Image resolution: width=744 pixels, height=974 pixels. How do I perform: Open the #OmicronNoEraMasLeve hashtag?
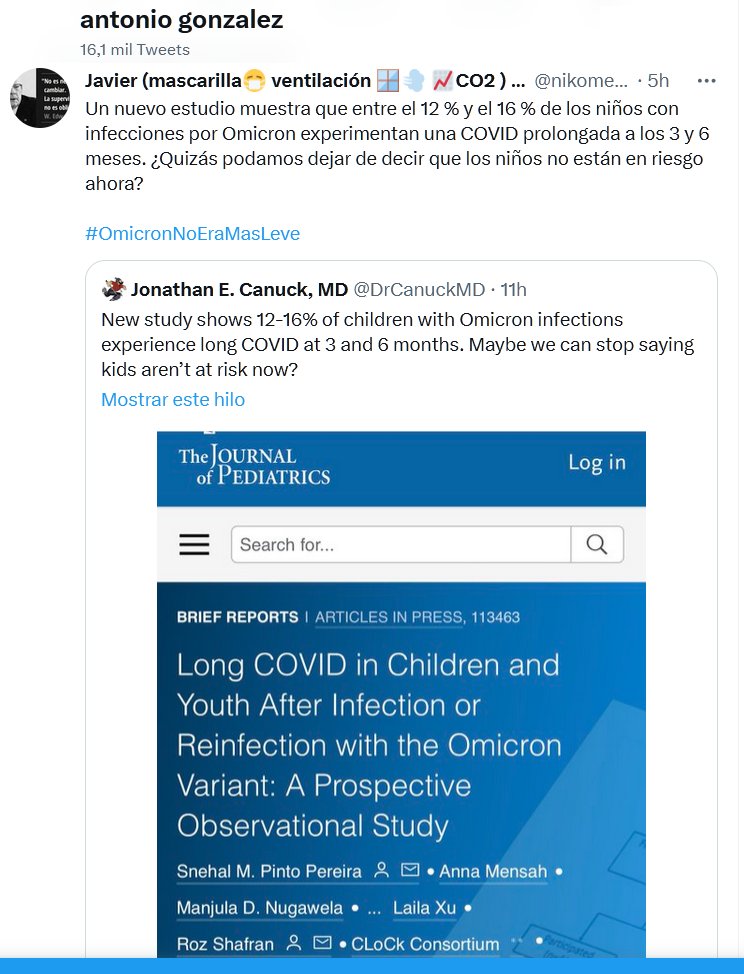(x=192, y=233)
